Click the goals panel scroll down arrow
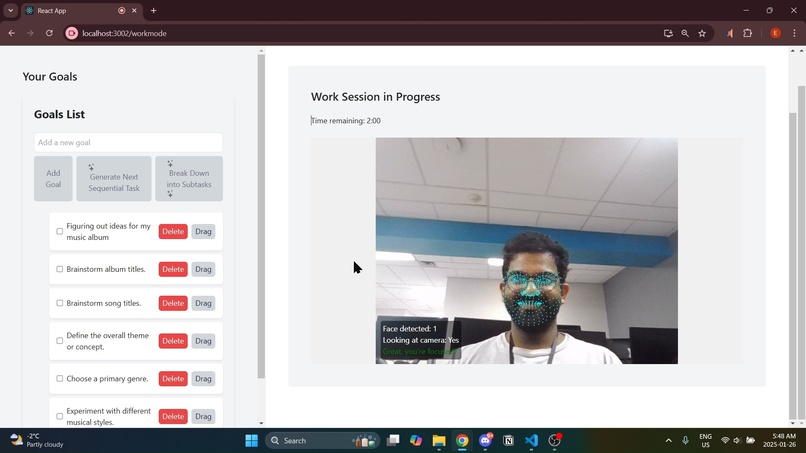The image size is (806, 453). pyautogui.click(x=261, y=423)
